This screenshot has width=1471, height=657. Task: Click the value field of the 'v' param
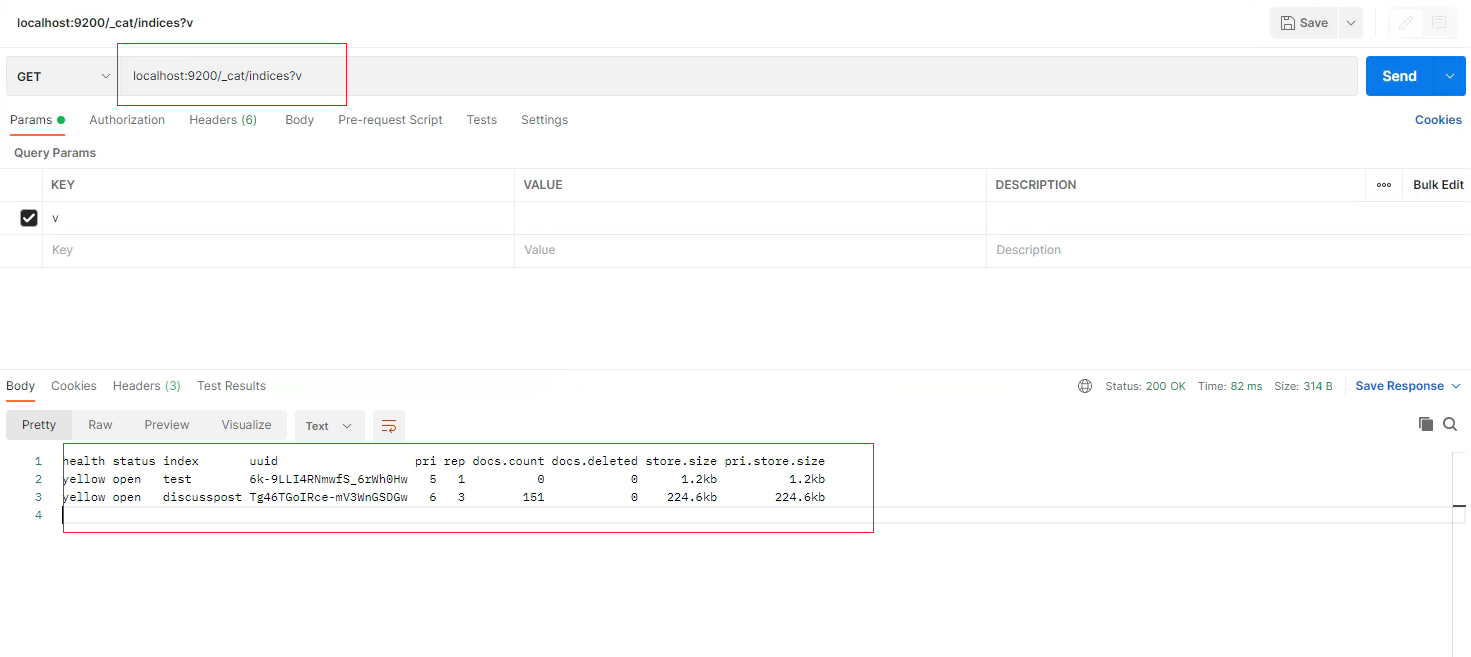tap(750, 218)
